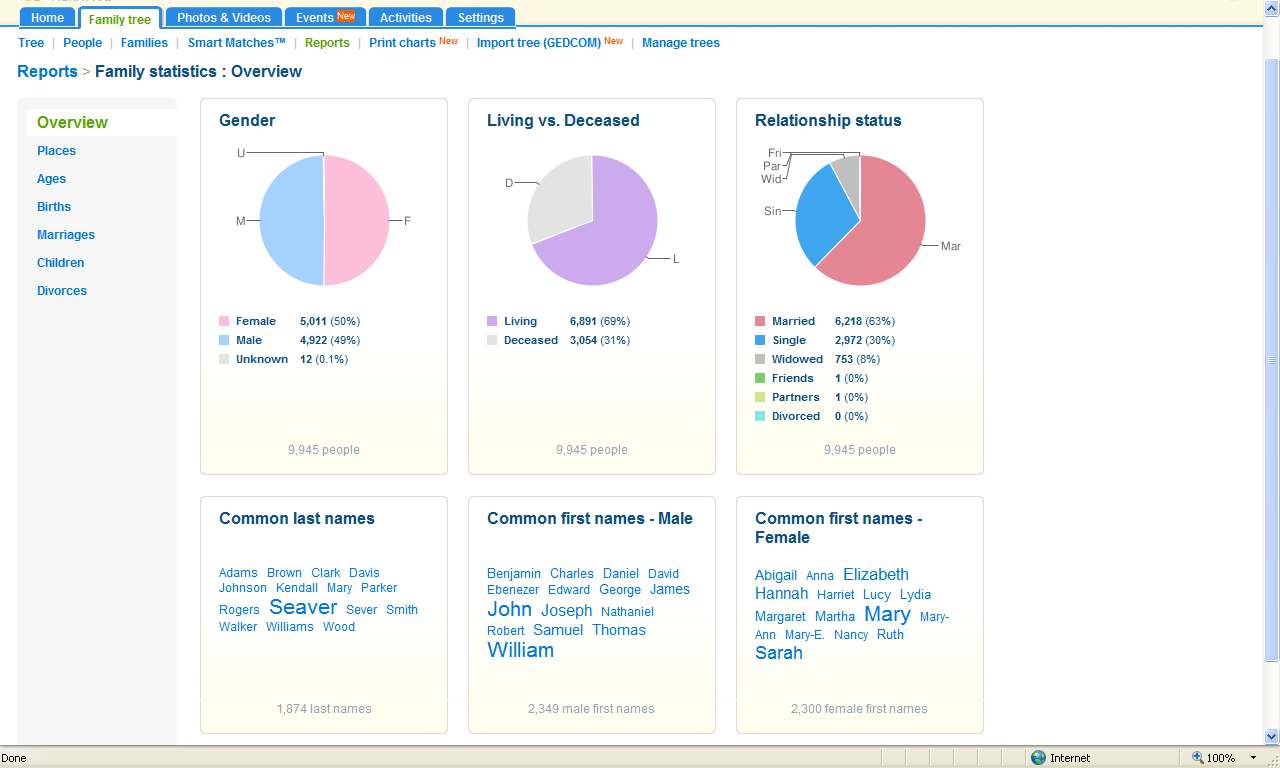Click the William male first name
The width and height of the screenshot is (1280, 768).
click(x=520, y=650)
